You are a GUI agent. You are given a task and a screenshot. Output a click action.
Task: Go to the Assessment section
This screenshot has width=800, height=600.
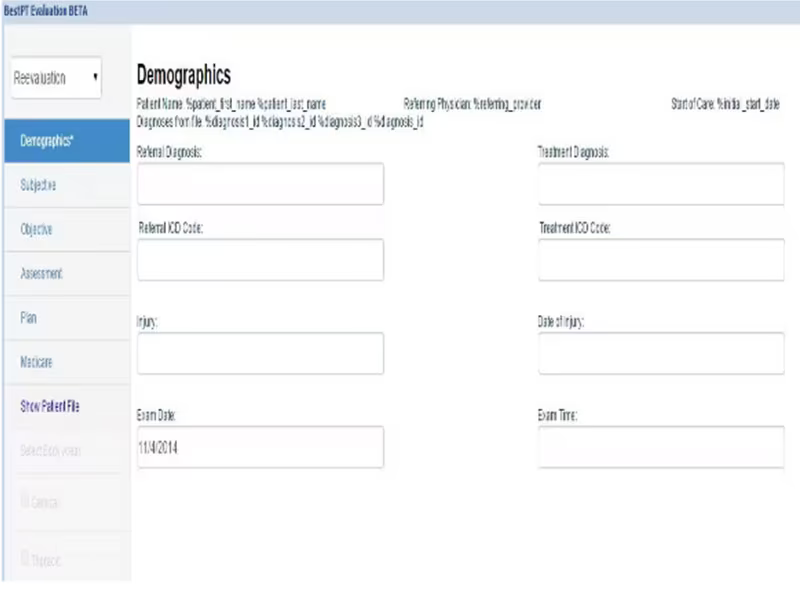[67, 274]
